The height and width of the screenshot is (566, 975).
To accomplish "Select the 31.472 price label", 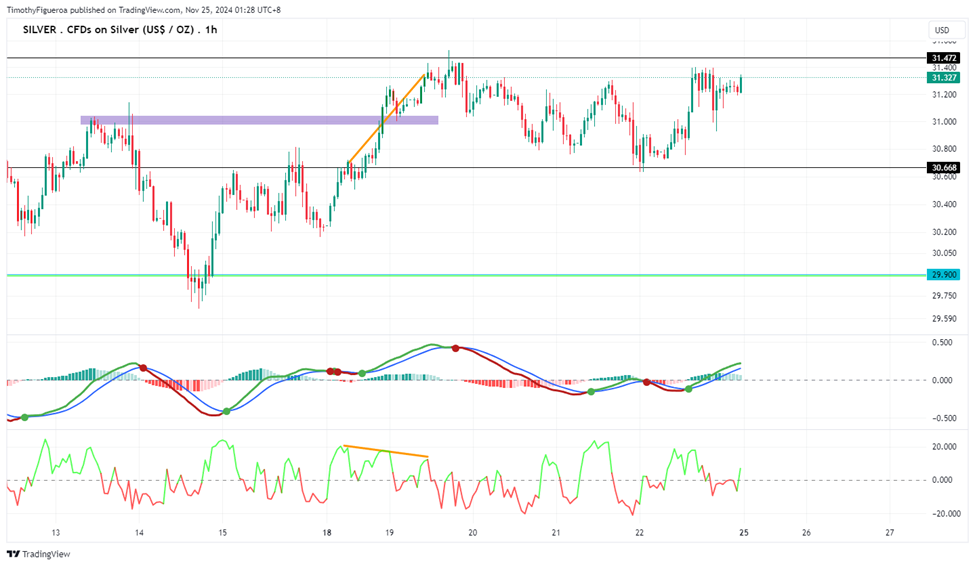I will tap(943, 58).
